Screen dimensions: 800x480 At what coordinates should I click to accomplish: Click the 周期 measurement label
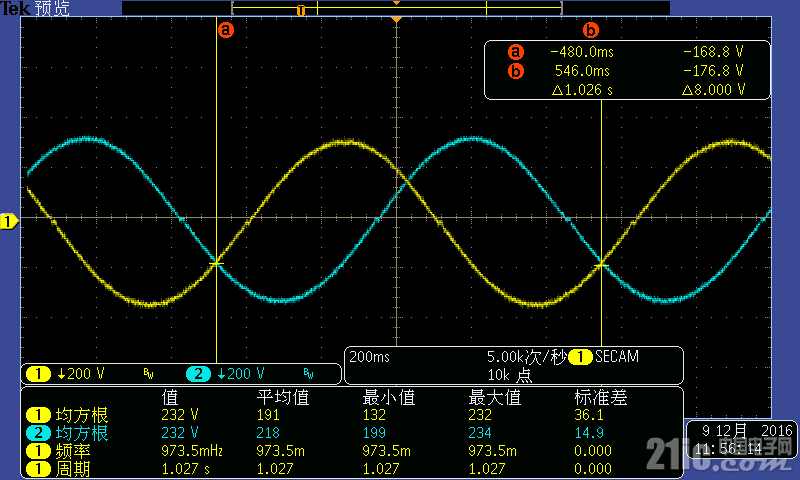[x=73, y=469]
